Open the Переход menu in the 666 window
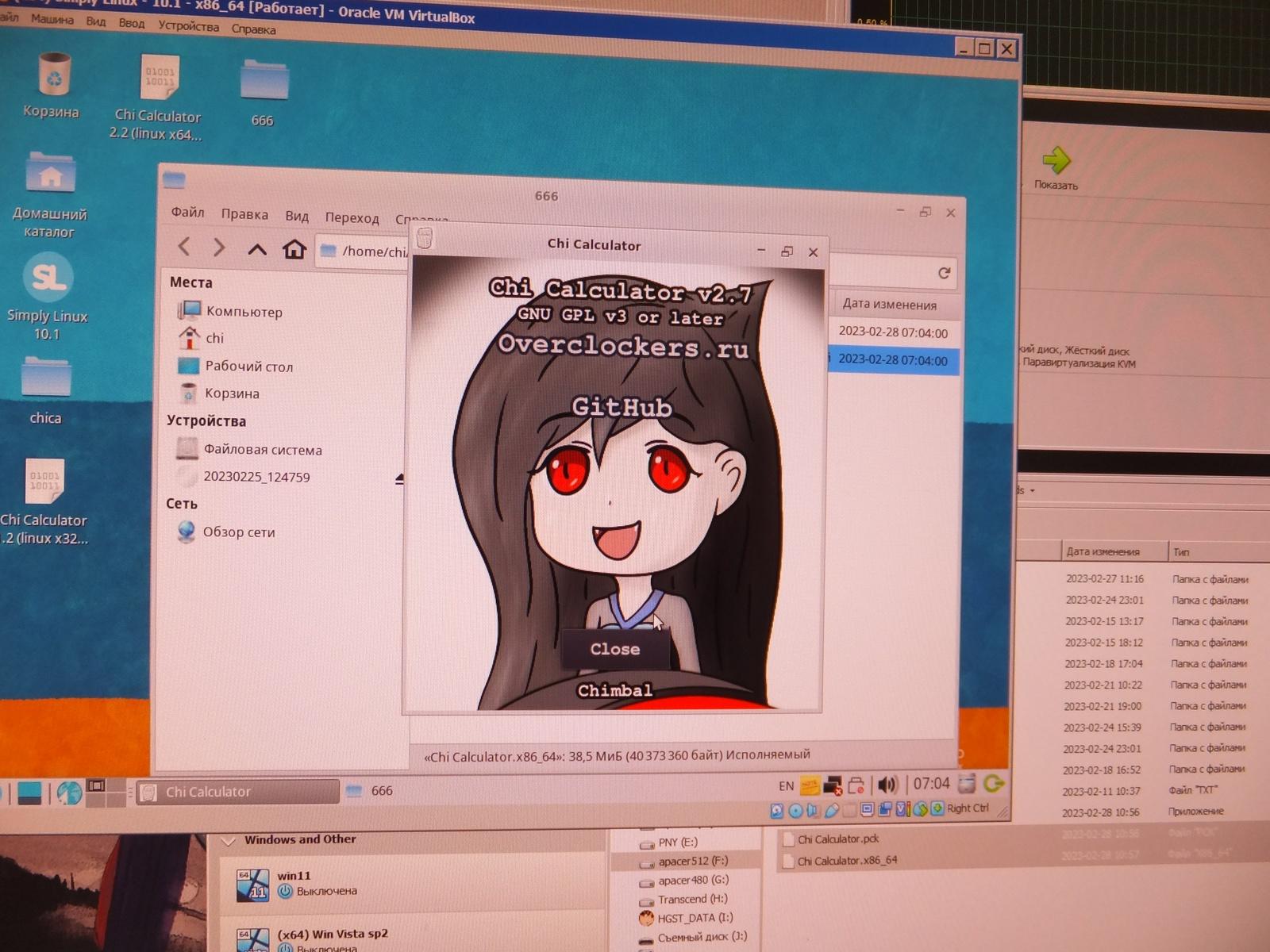 (x=352, y=217)
